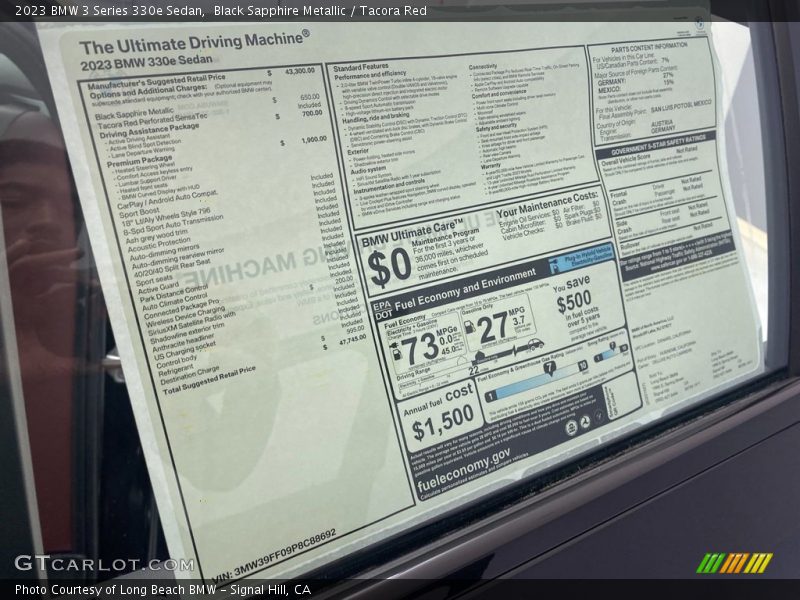Click 'Wireless Device Charging' row
Image resolution: width=800 pixels, height=600 pixels.
pos(186,318)
